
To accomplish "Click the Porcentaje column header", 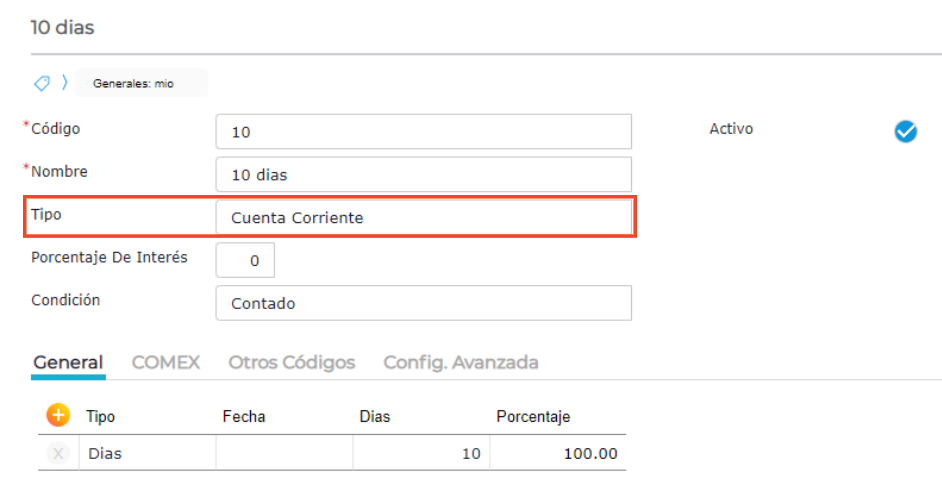I will coord(532,416).
